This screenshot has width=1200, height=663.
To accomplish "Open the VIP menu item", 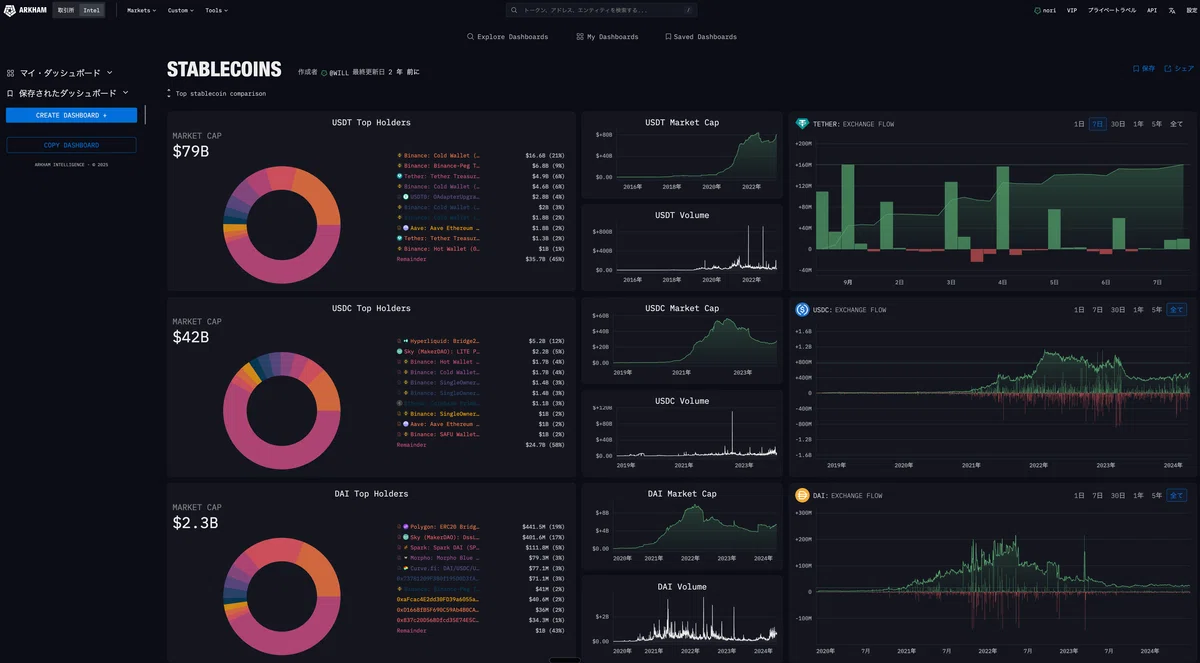I will (1072, 10).
